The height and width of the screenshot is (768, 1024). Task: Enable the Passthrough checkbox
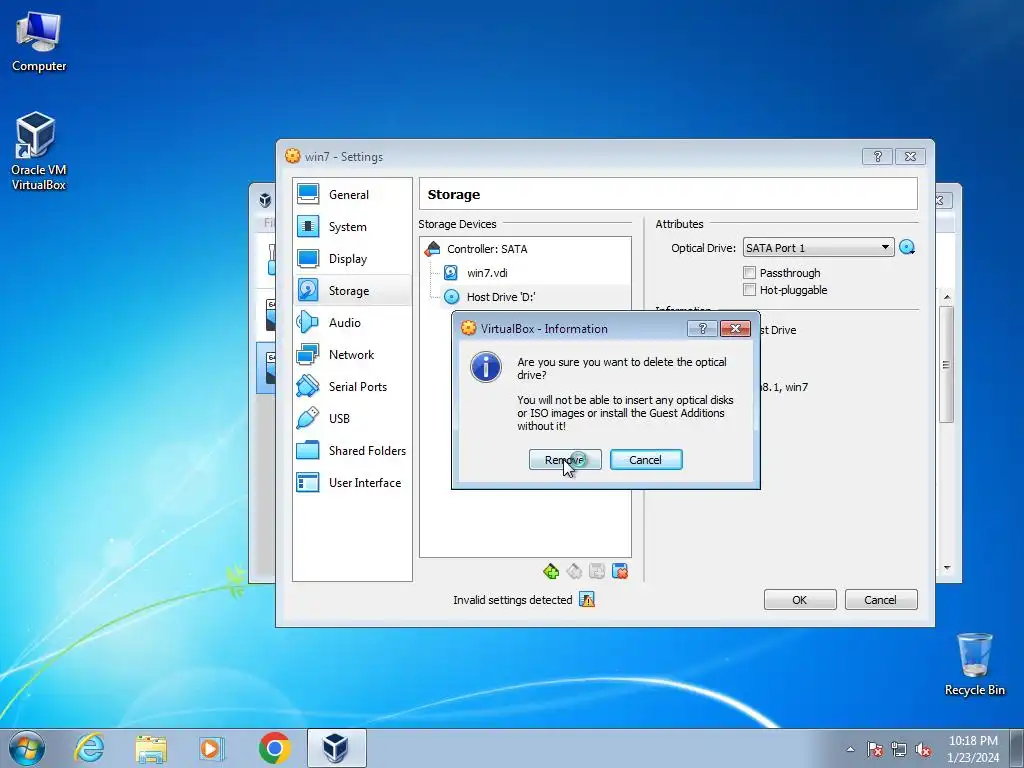750,273
